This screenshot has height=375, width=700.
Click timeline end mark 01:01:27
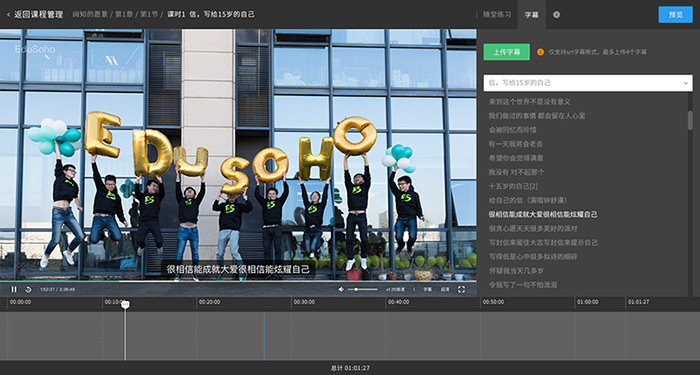639,302
